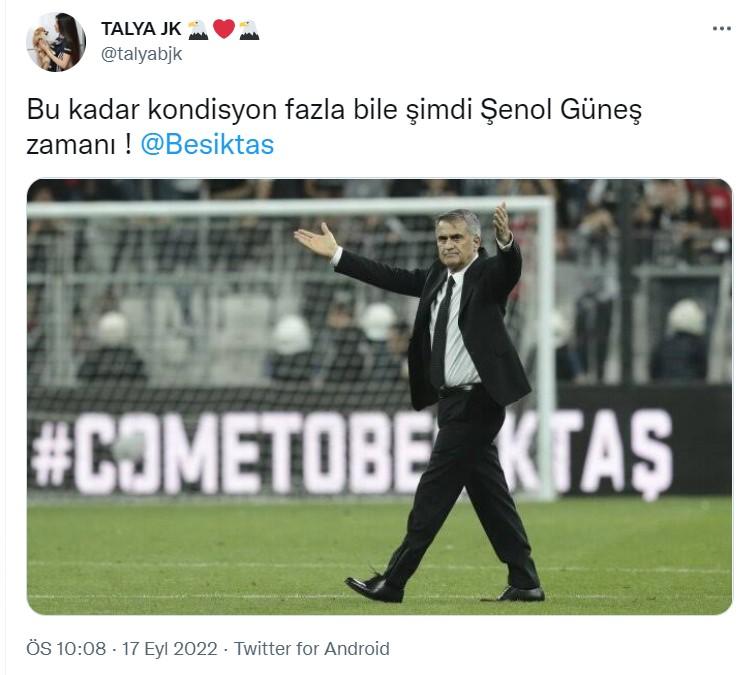The image size is (749, 675).
Task: Click TALYA JK's round profile avatar
Action: click(56, 42)
